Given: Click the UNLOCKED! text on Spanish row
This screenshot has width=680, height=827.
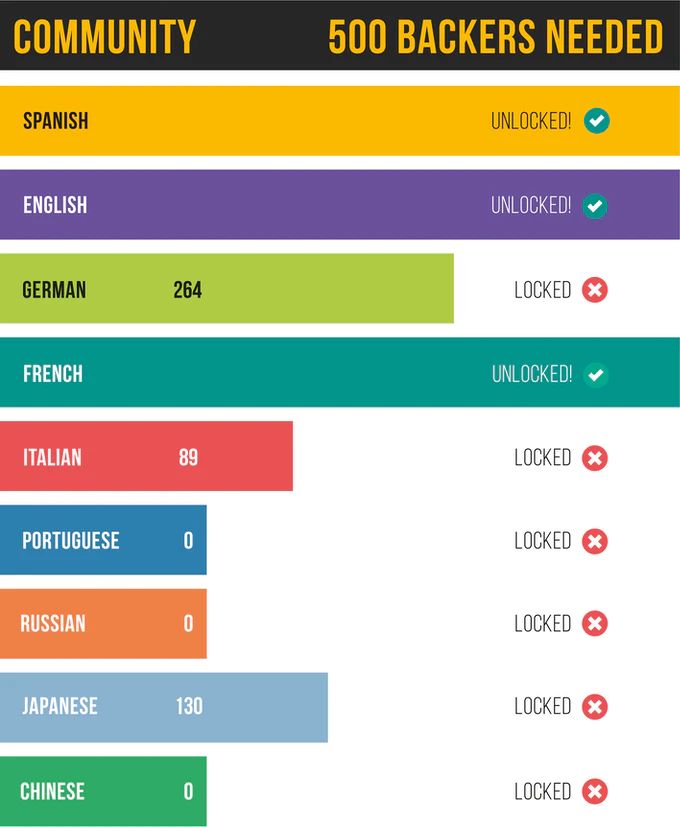Looking at the screenshot, I should [531, 121].
